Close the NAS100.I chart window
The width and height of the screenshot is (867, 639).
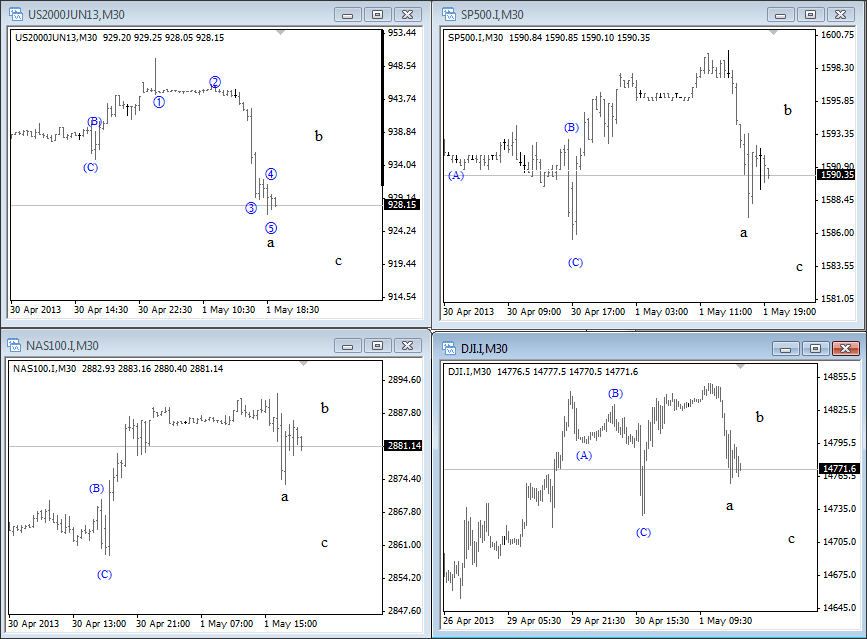tap(408, 345)
